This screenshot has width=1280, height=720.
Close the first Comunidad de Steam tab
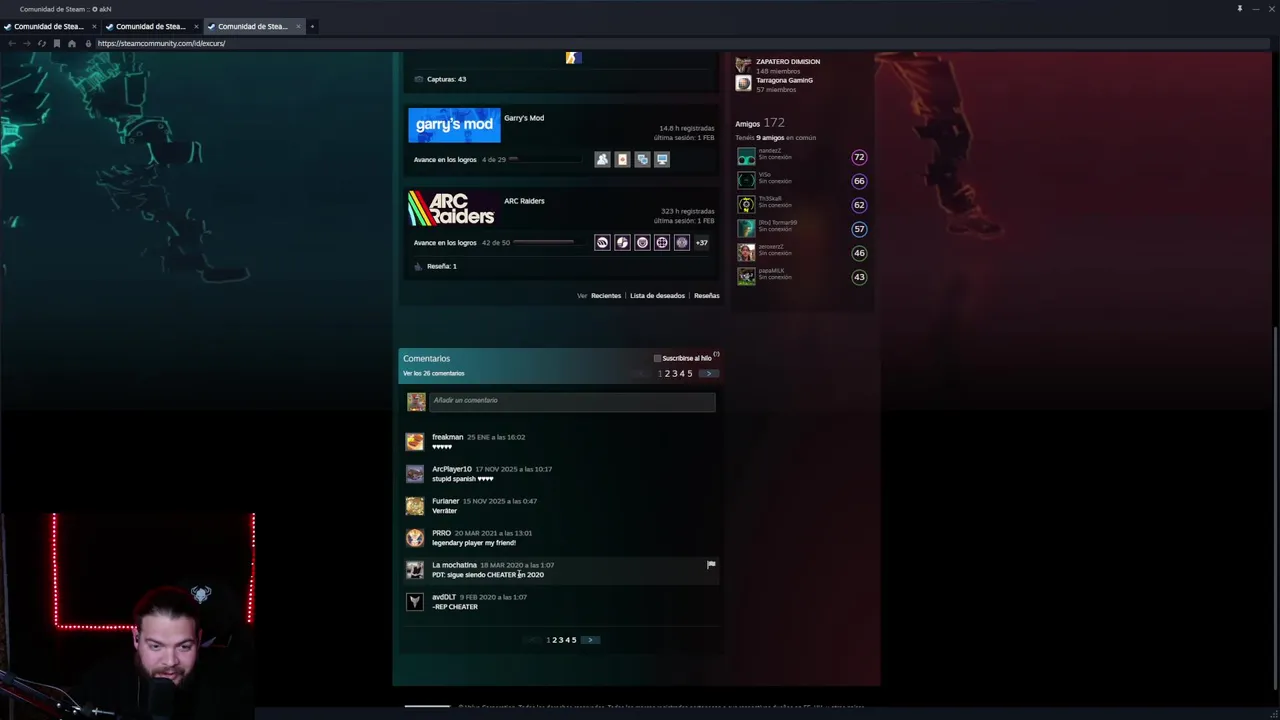pyautogui.click(x=94, y=26)
